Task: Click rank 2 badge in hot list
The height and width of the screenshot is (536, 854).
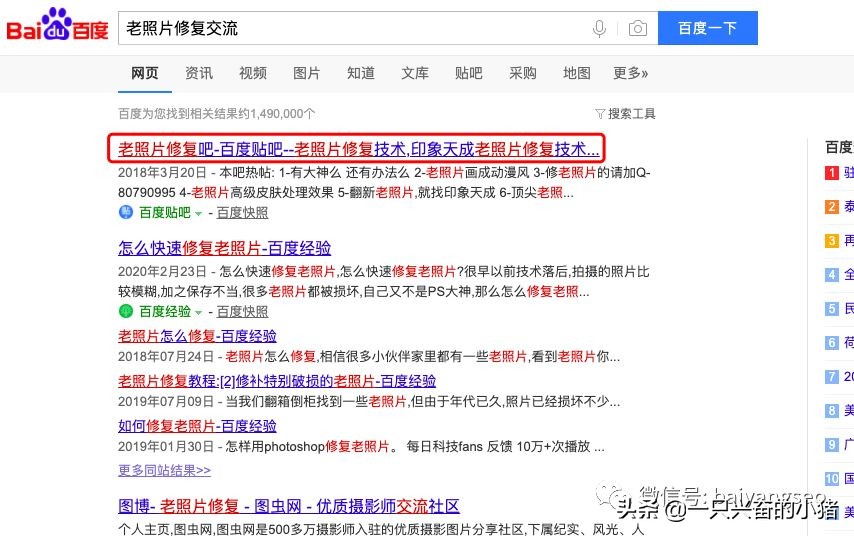Action: click(831, 206)
